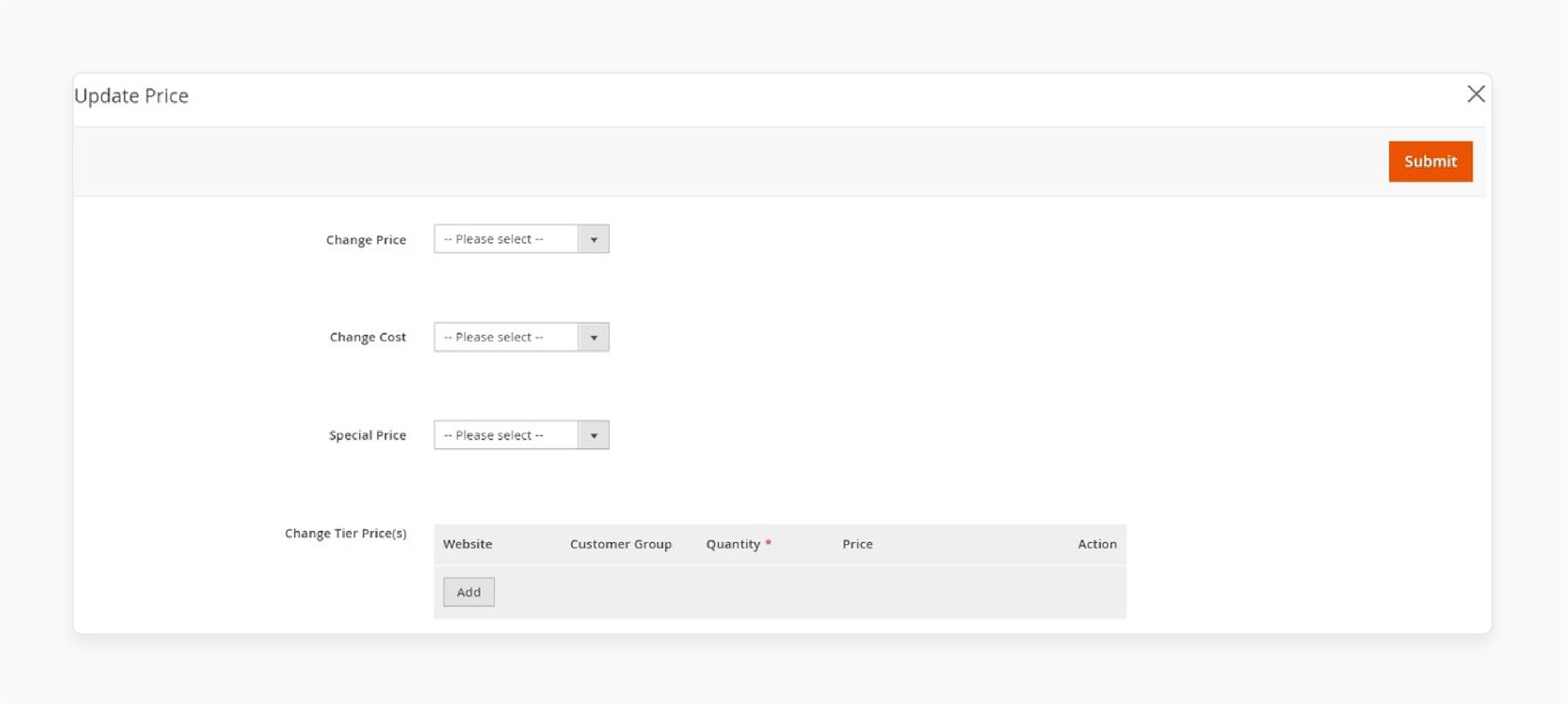The image size is (1568, 704).
Task: Click the Price column header
Action: point(857,544)
